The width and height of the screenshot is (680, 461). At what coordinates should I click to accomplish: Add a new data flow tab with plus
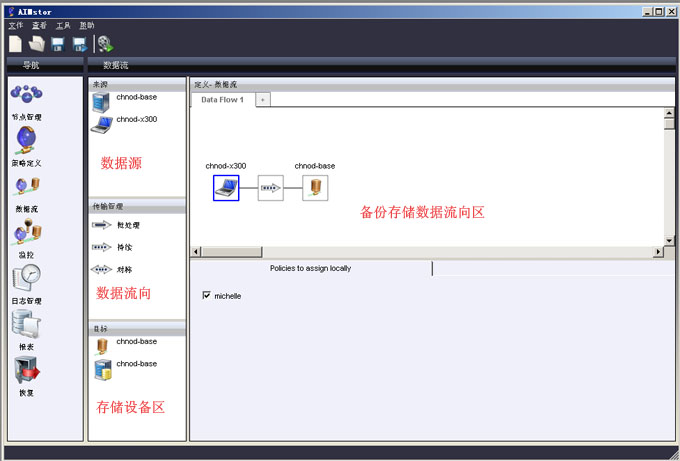pos(263,100)
